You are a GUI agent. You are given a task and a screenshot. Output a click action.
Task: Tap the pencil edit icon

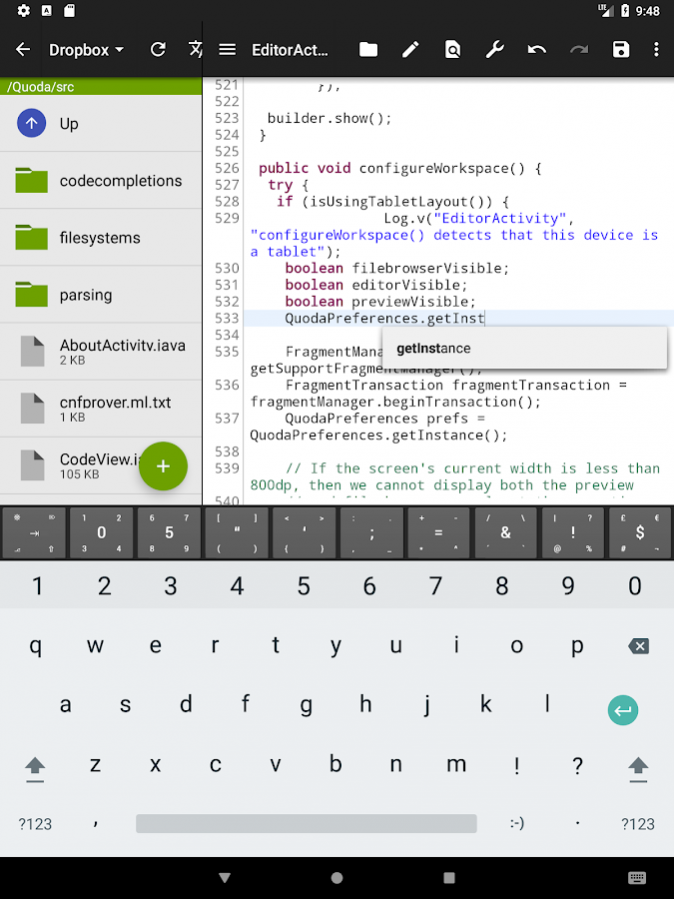(x=411, y=49)
